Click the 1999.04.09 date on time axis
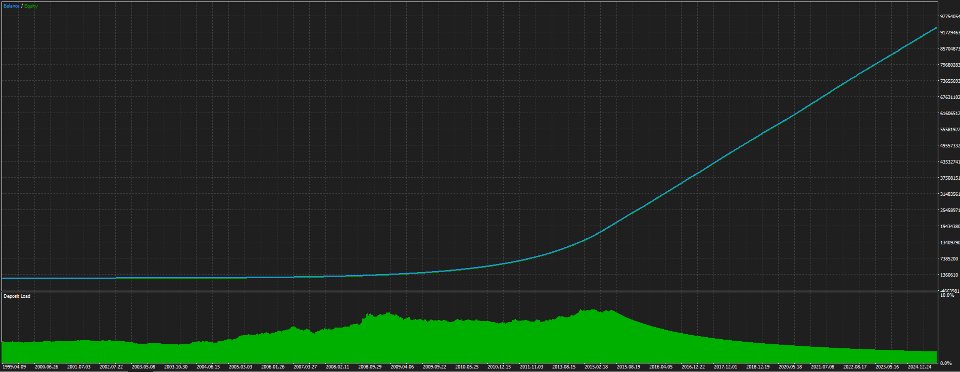This screenshot has width=960, height=372. 14,368
